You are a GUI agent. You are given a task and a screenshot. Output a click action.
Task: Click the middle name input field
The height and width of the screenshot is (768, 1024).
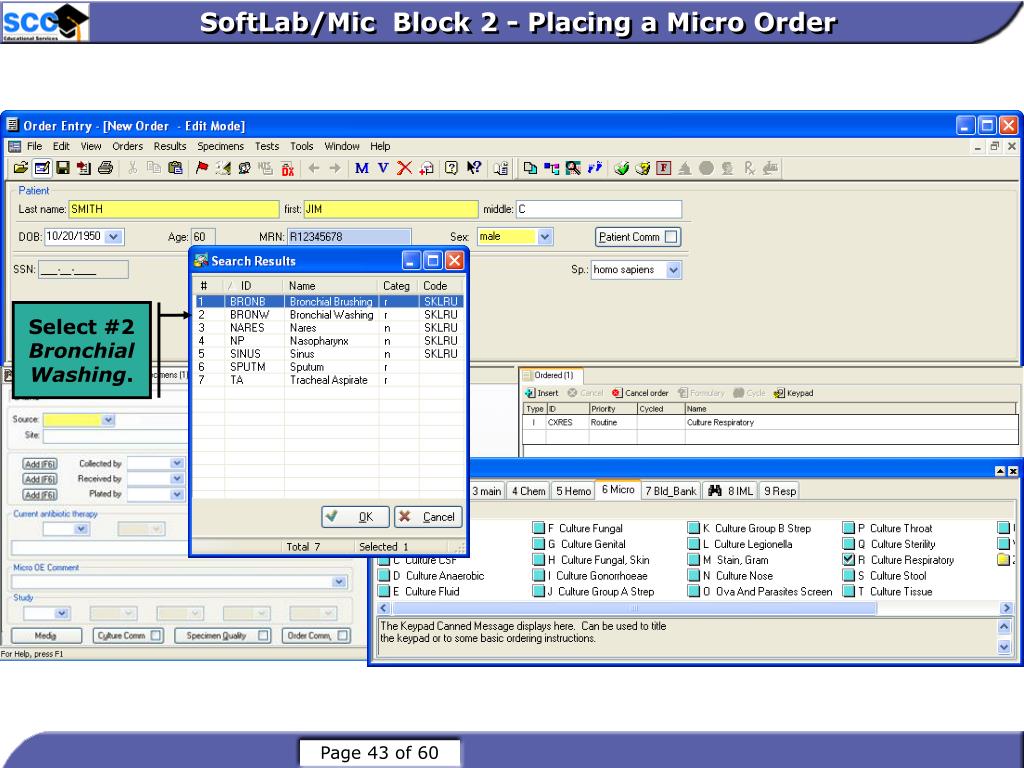click(599, 209)
